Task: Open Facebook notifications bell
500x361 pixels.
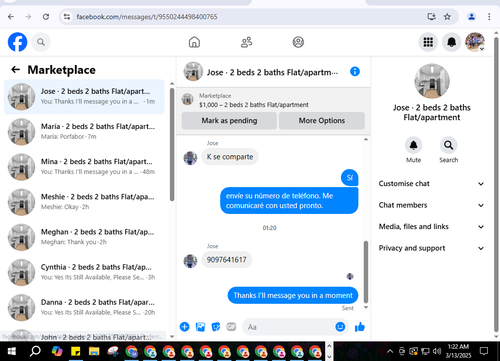Action: click(x=452, y=42)
